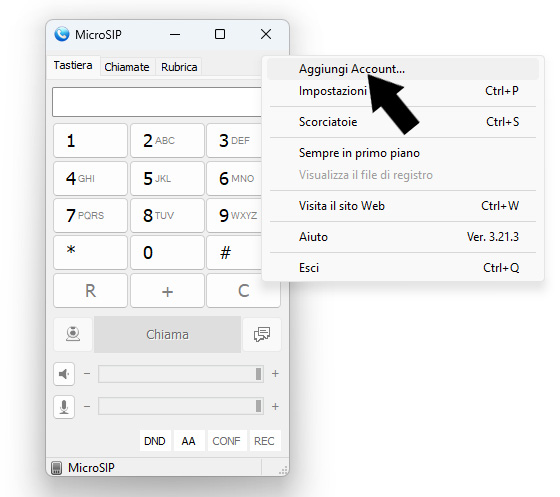Minimize the MicroSIP window
Viewport: 560px width, 497px height.
pos(175,34)
